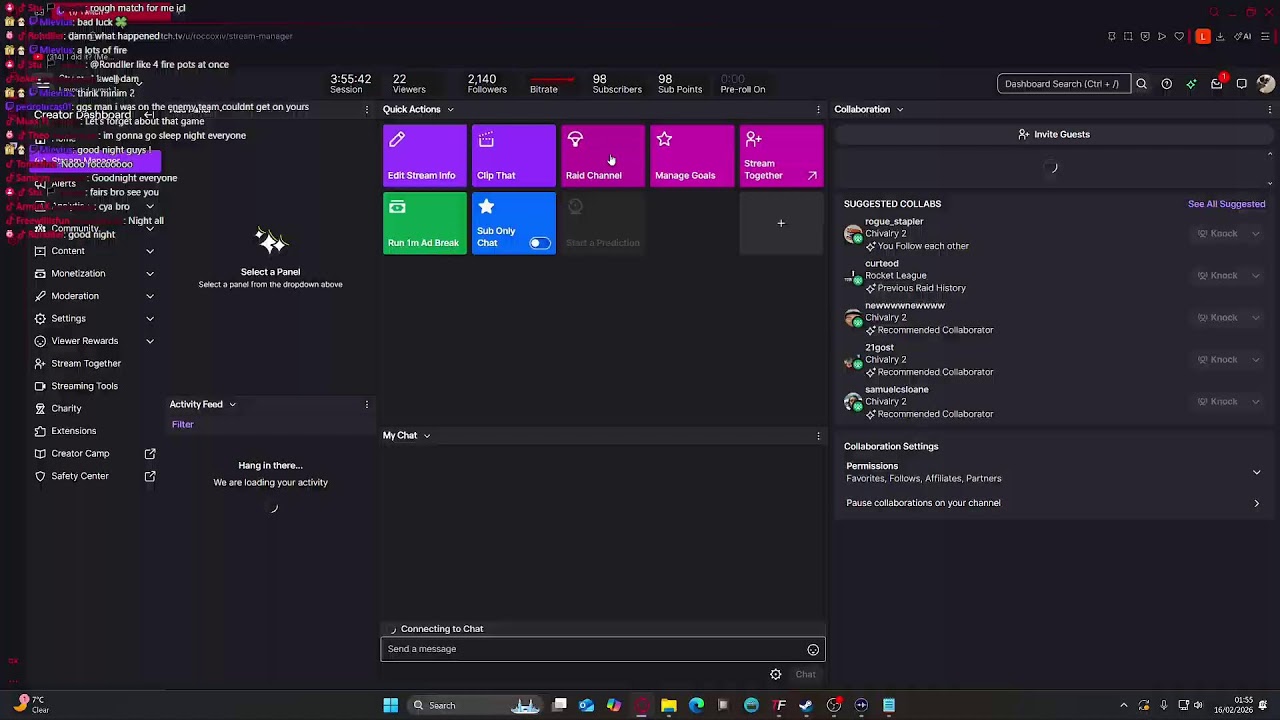Knock on 21gost's channel

pos(1217,360)
